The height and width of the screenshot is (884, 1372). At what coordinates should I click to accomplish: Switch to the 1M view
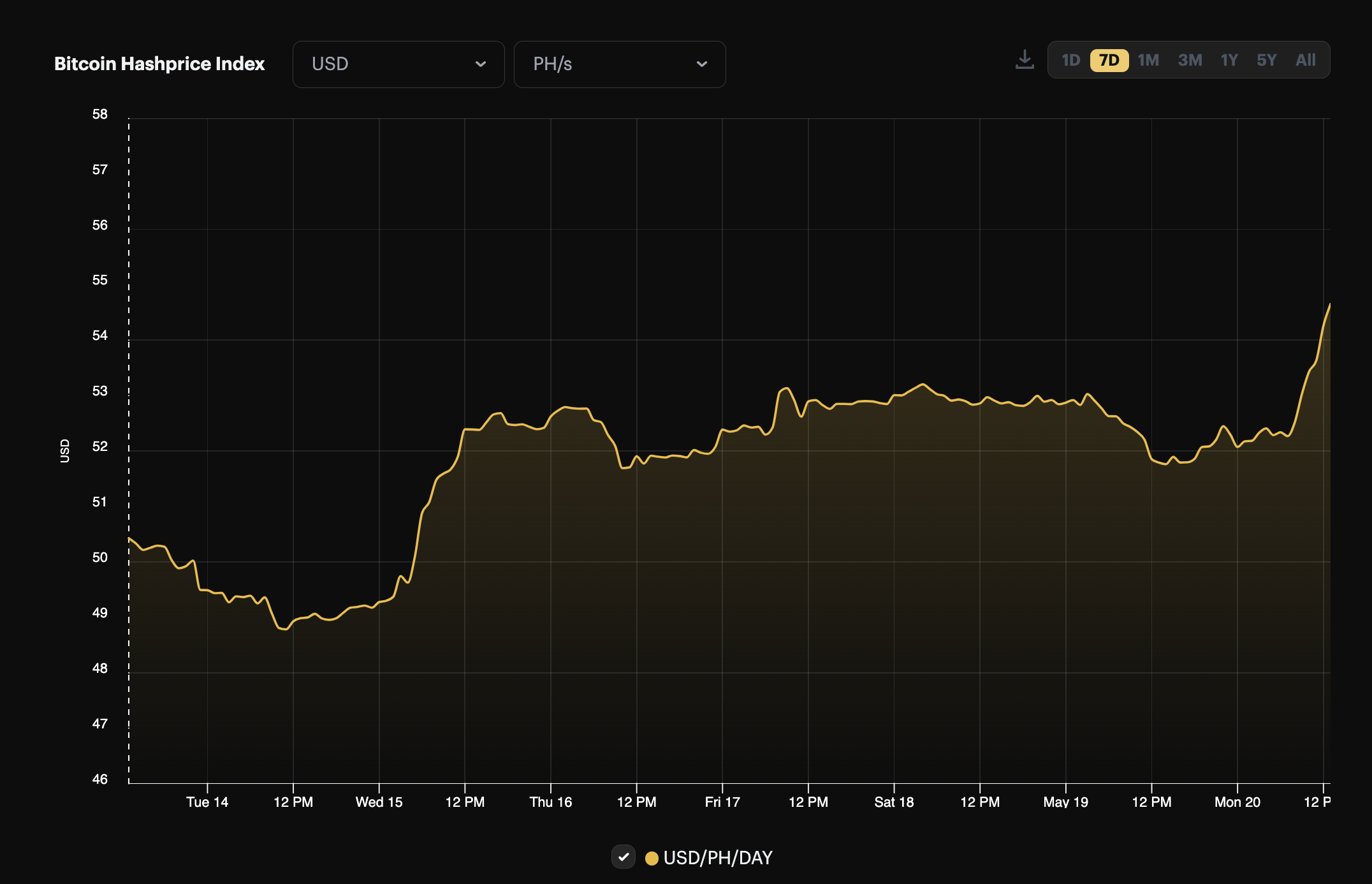(x=1148, y=59)
